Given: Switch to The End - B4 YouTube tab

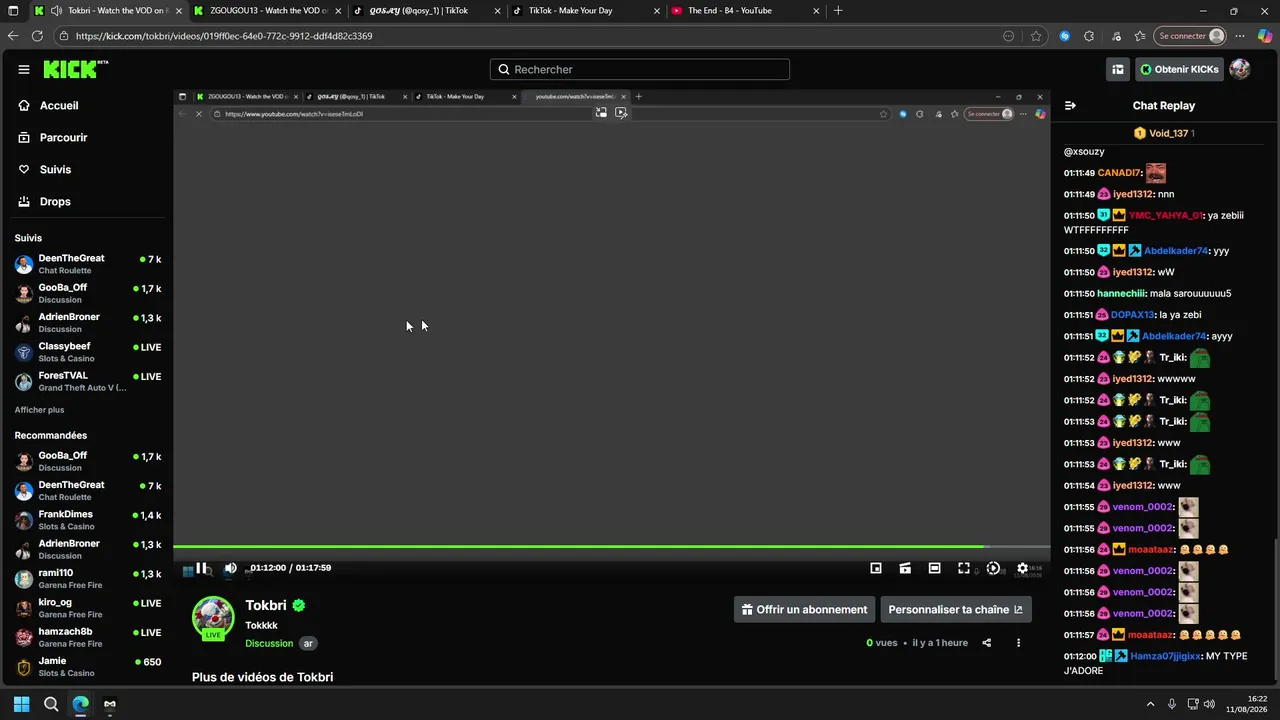Looking at the screenshot, I should (744, 11).
